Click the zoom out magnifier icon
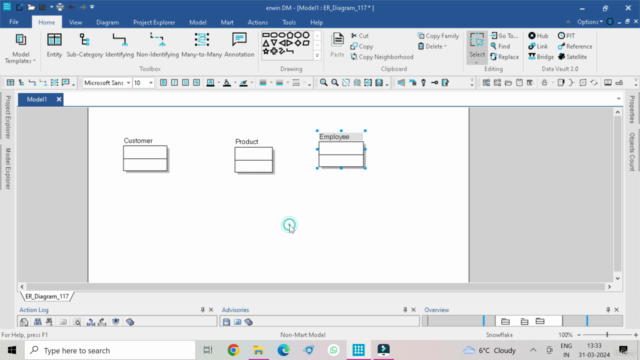640x360 pixels. point(335,83)
